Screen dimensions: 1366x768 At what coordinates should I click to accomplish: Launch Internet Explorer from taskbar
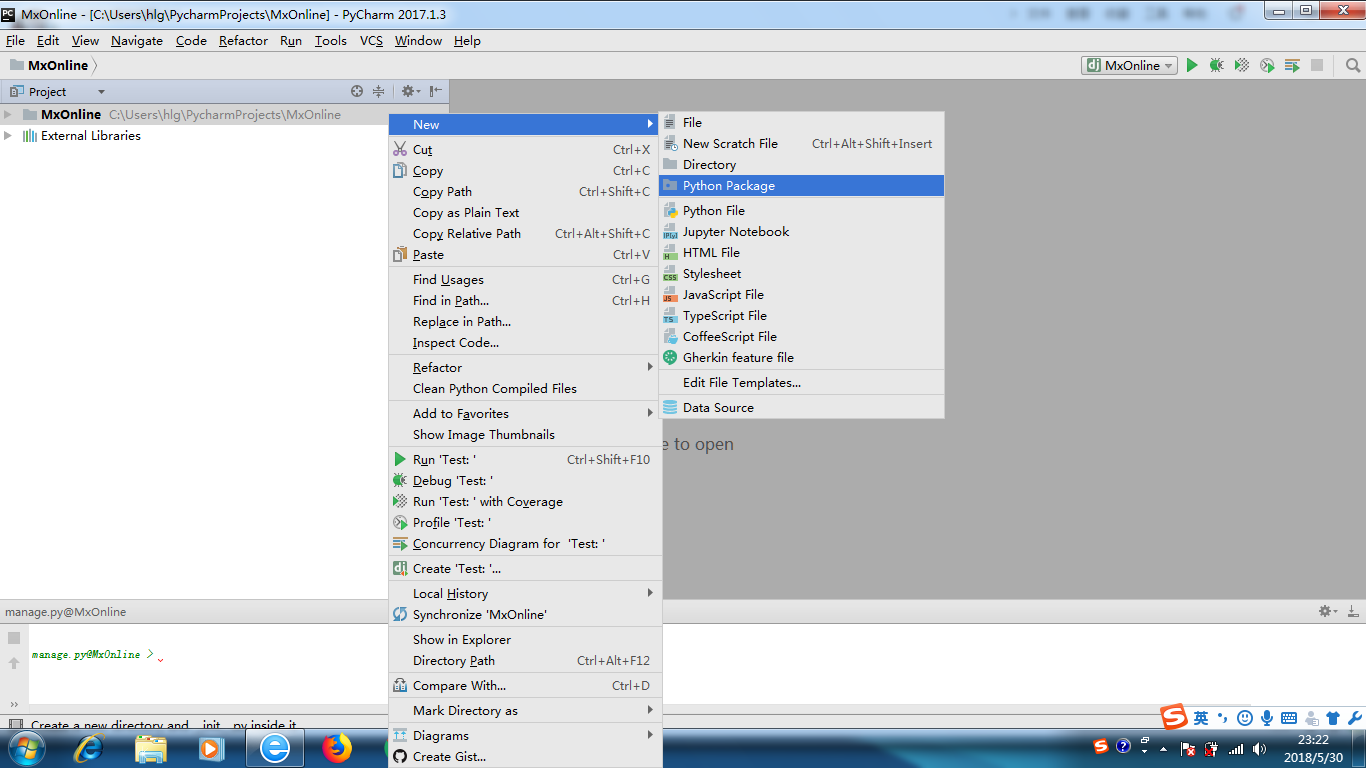[89, 747]
